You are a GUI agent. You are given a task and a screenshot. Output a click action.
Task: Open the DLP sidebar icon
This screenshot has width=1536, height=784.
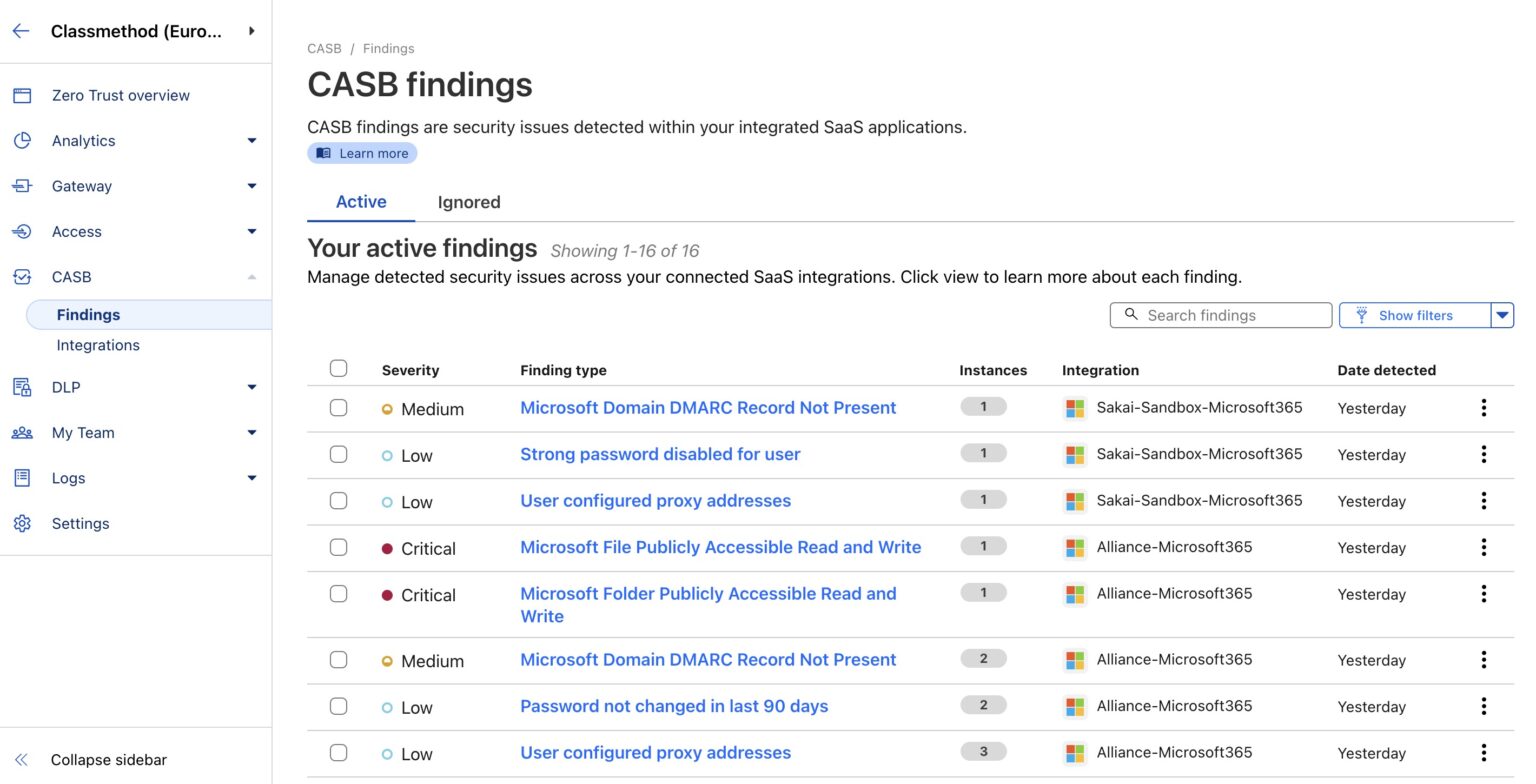[22, 387]
